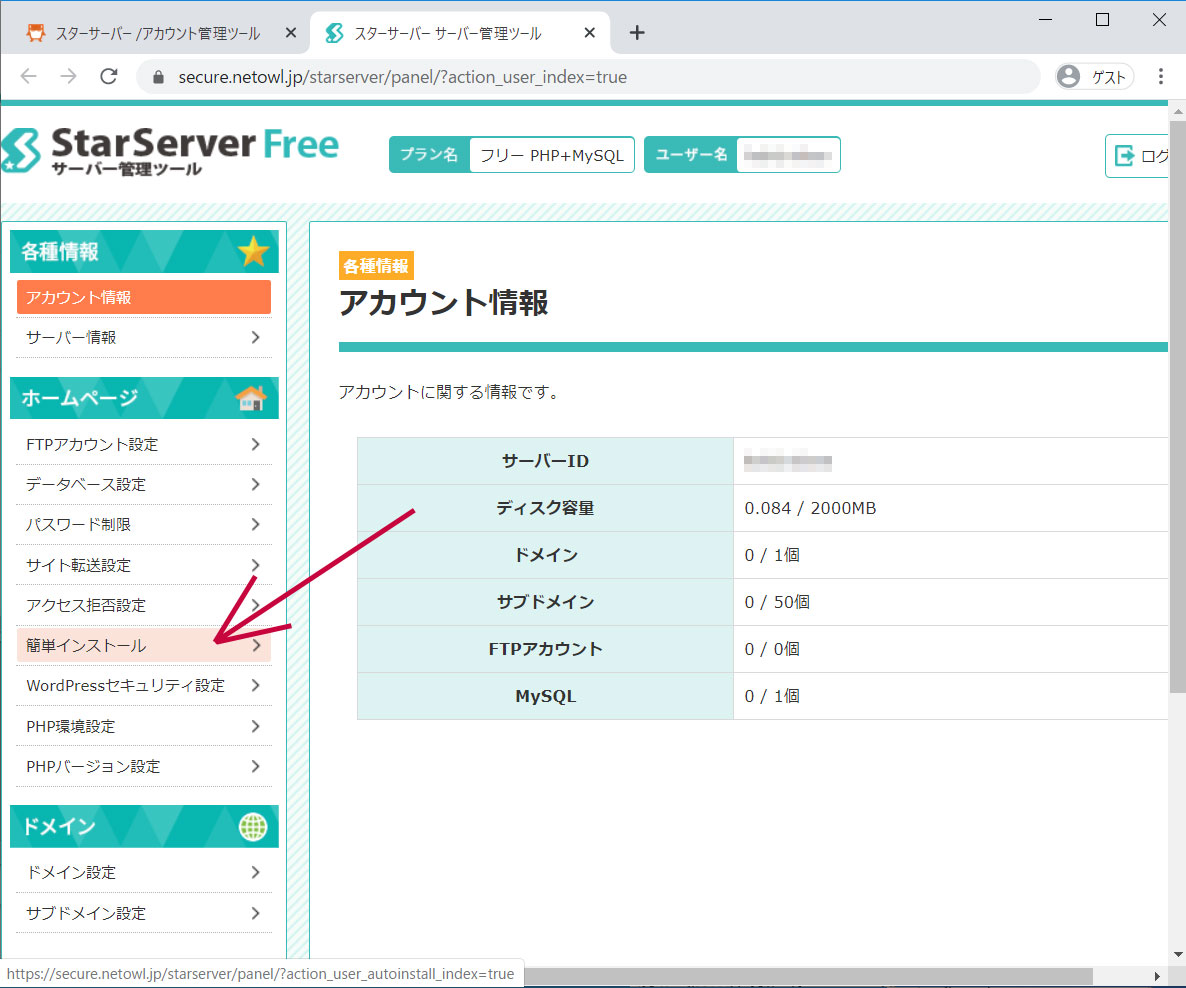The width and height of the screenshot is (1186, 988).
Task: Open PHPバージョン設定 menu item
Action: point(144,766)
